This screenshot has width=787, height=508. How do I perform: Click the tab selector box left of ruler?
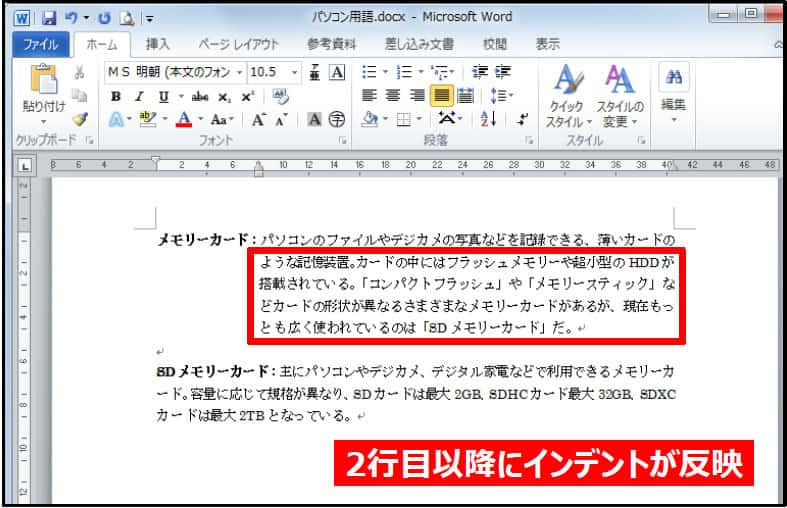click(x=26, y=165)
